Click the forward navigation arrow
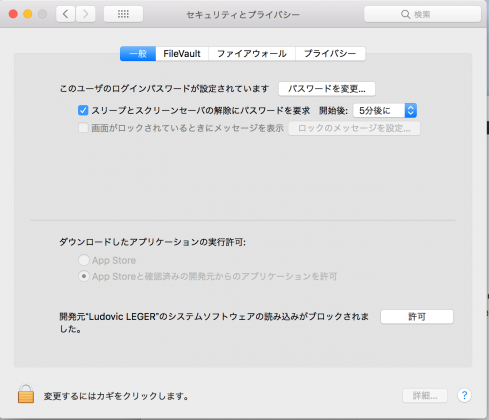Screen dimensions: 489x420 [x=85, y=14]
